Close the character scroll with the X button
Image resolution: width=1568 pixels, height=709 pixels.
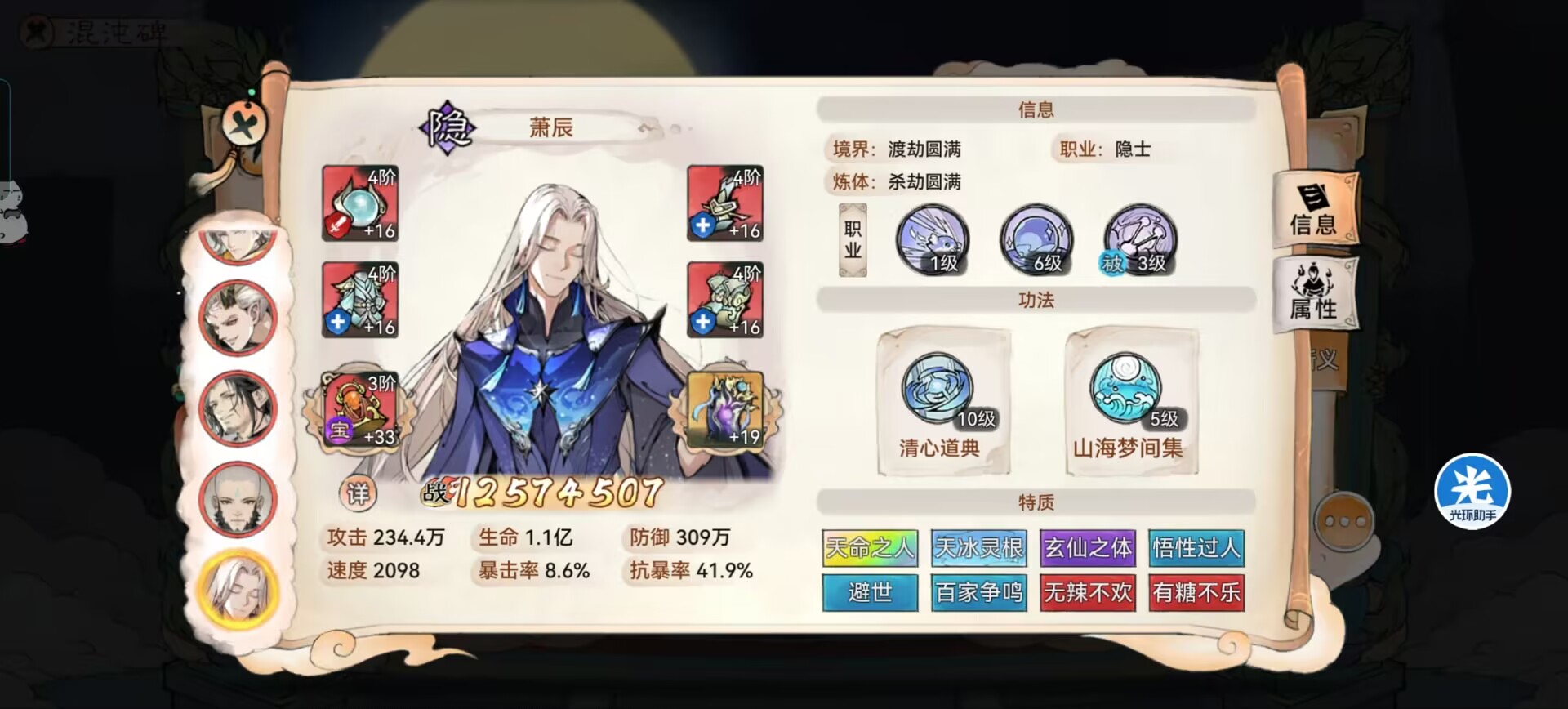point(245,124)
